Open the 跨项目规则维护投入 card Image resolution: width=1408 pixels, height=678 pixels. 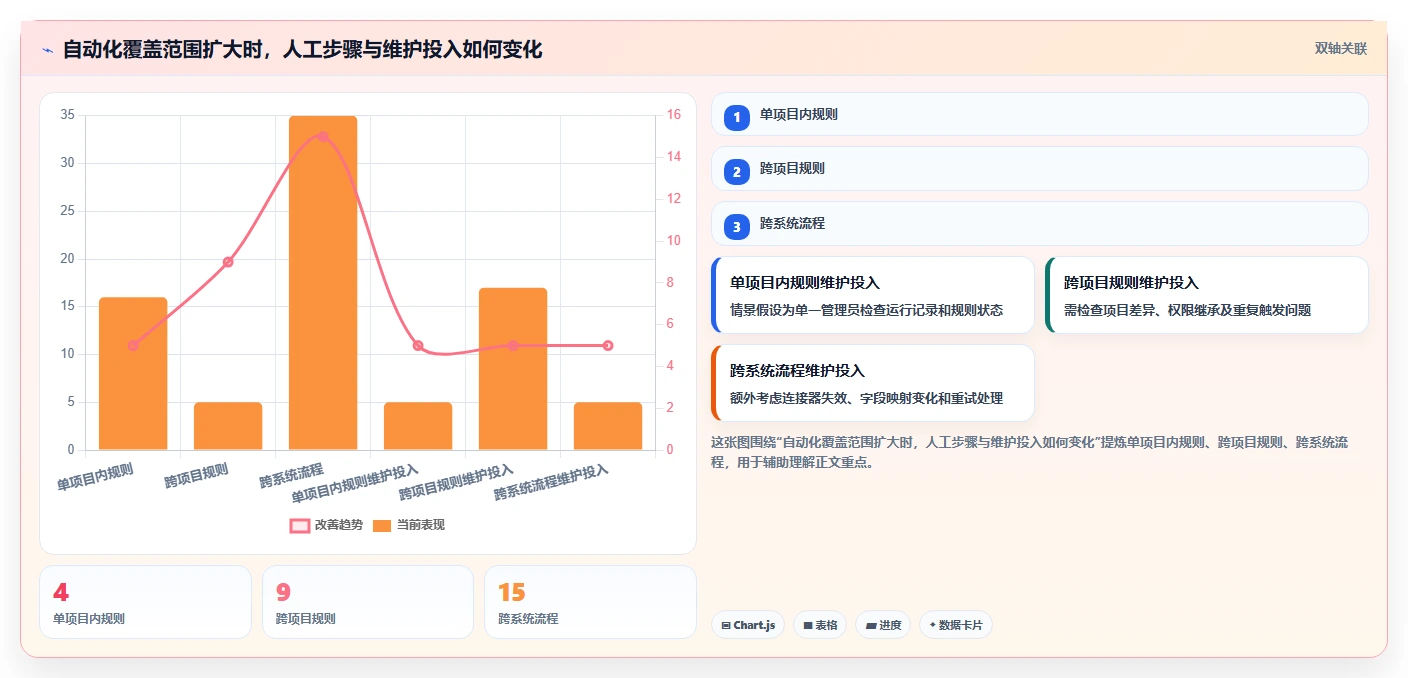pyautogui.click(x=1206, y=295)
